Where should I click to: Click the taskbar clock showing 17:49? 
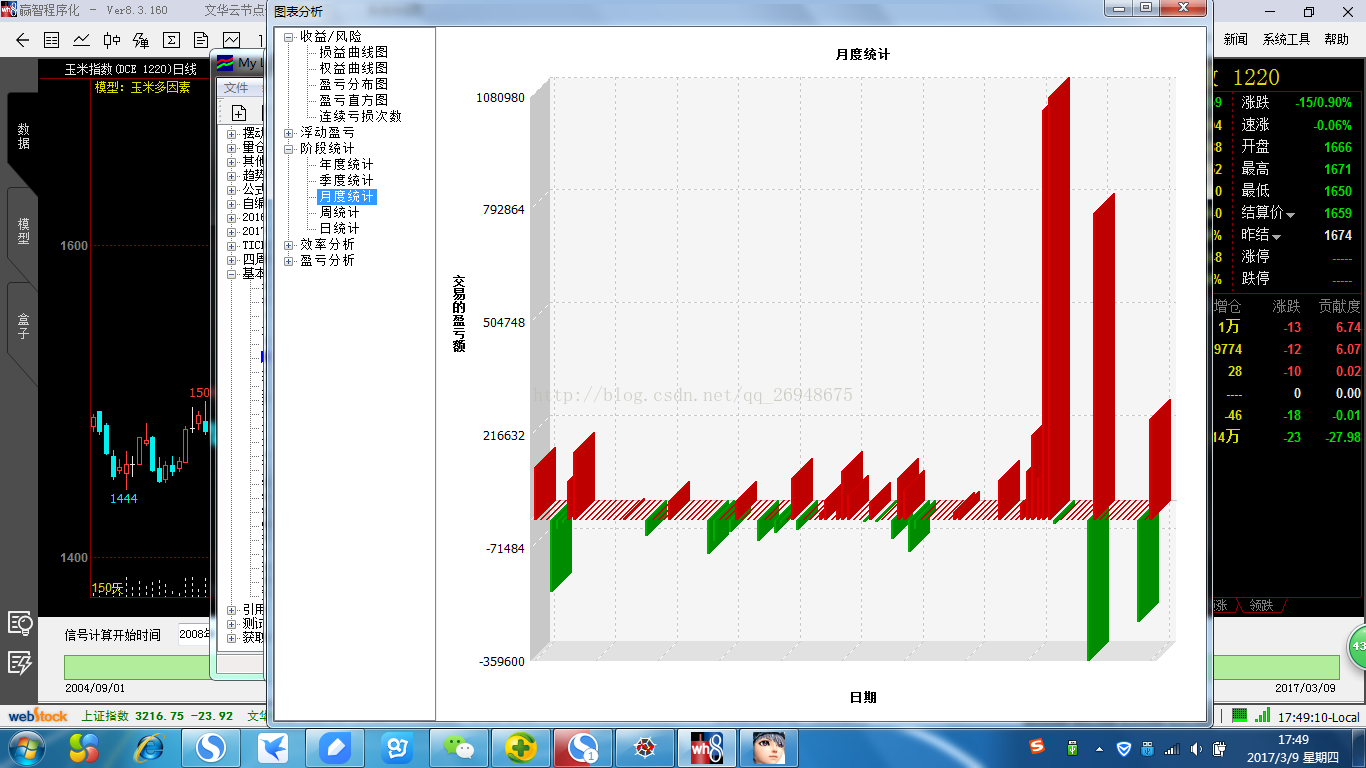point(1292,739)
